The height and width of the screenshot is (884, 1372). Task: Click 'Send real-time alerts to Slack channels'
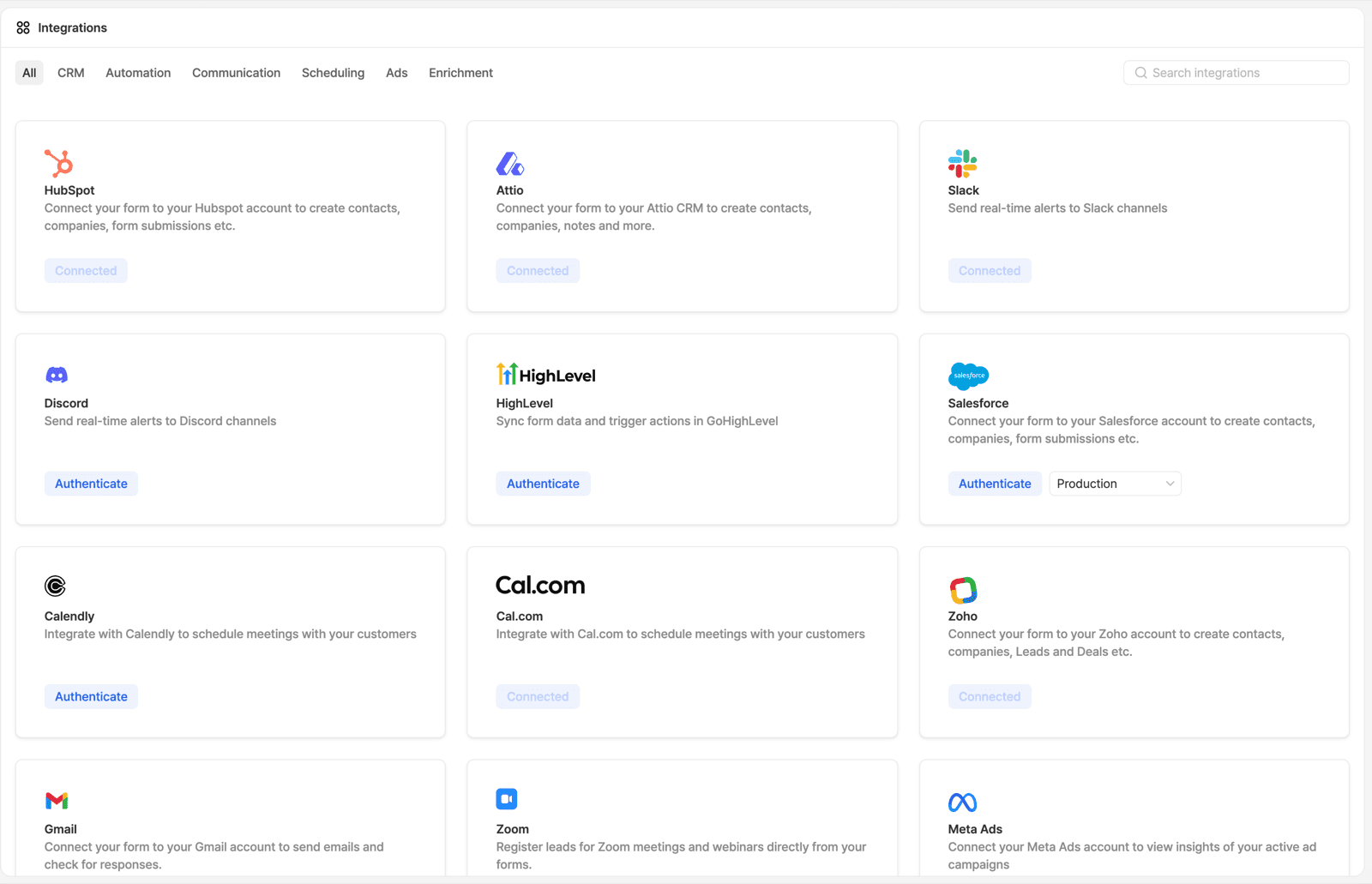(x=1057, y=208)
